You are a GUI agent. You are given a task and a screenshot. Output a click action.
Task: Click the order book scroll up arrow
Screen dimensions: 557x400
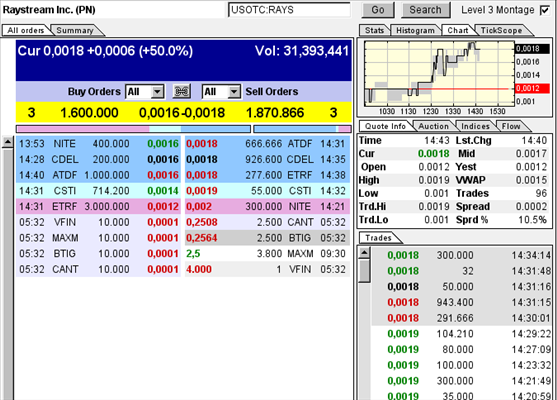tap(7, 142)
